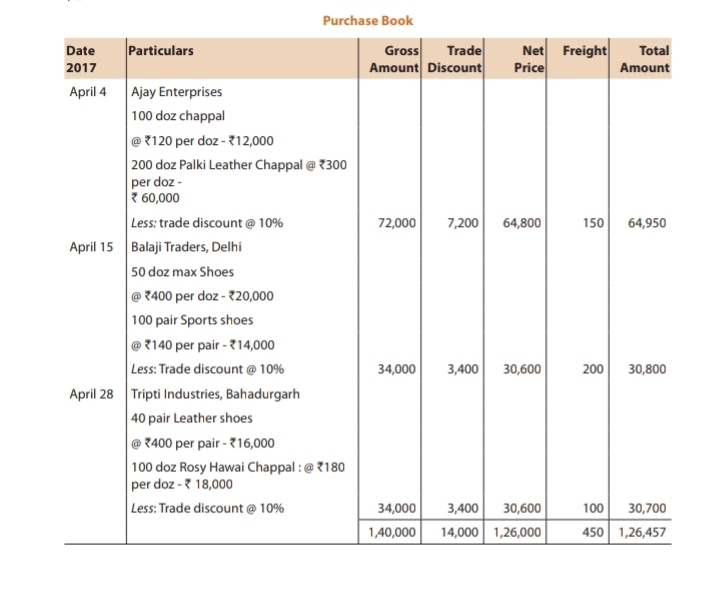
Task: Select the April 28 date cell
Action: point(90,394)
